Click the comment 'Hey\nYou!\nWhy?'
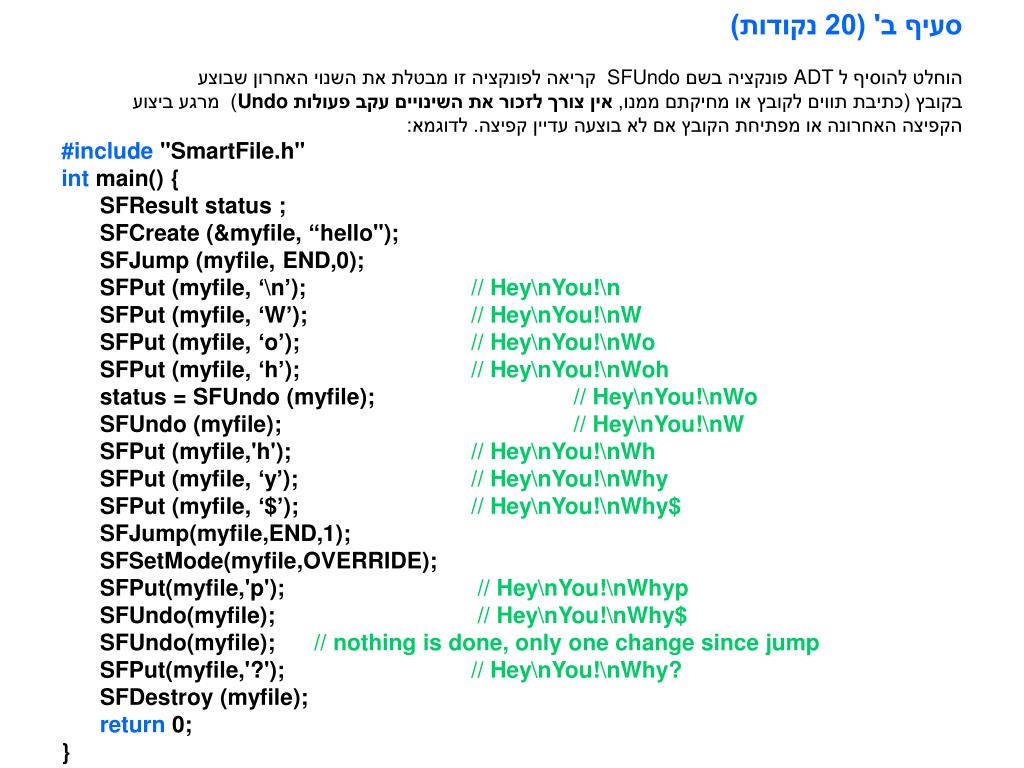The width and height of the screenshot is (1024, 768). [576, 671]
